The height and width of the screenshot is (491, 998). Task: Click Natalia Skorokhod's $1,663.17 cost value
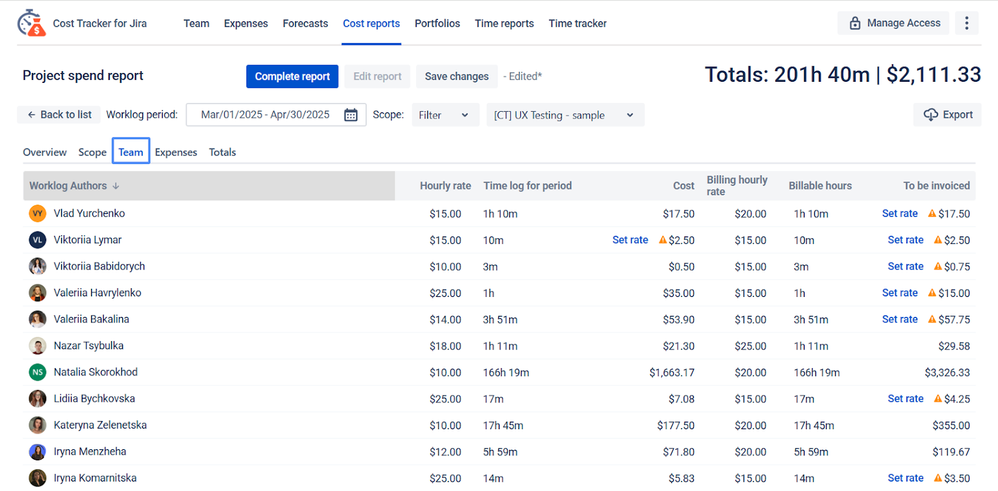(672, 372)
